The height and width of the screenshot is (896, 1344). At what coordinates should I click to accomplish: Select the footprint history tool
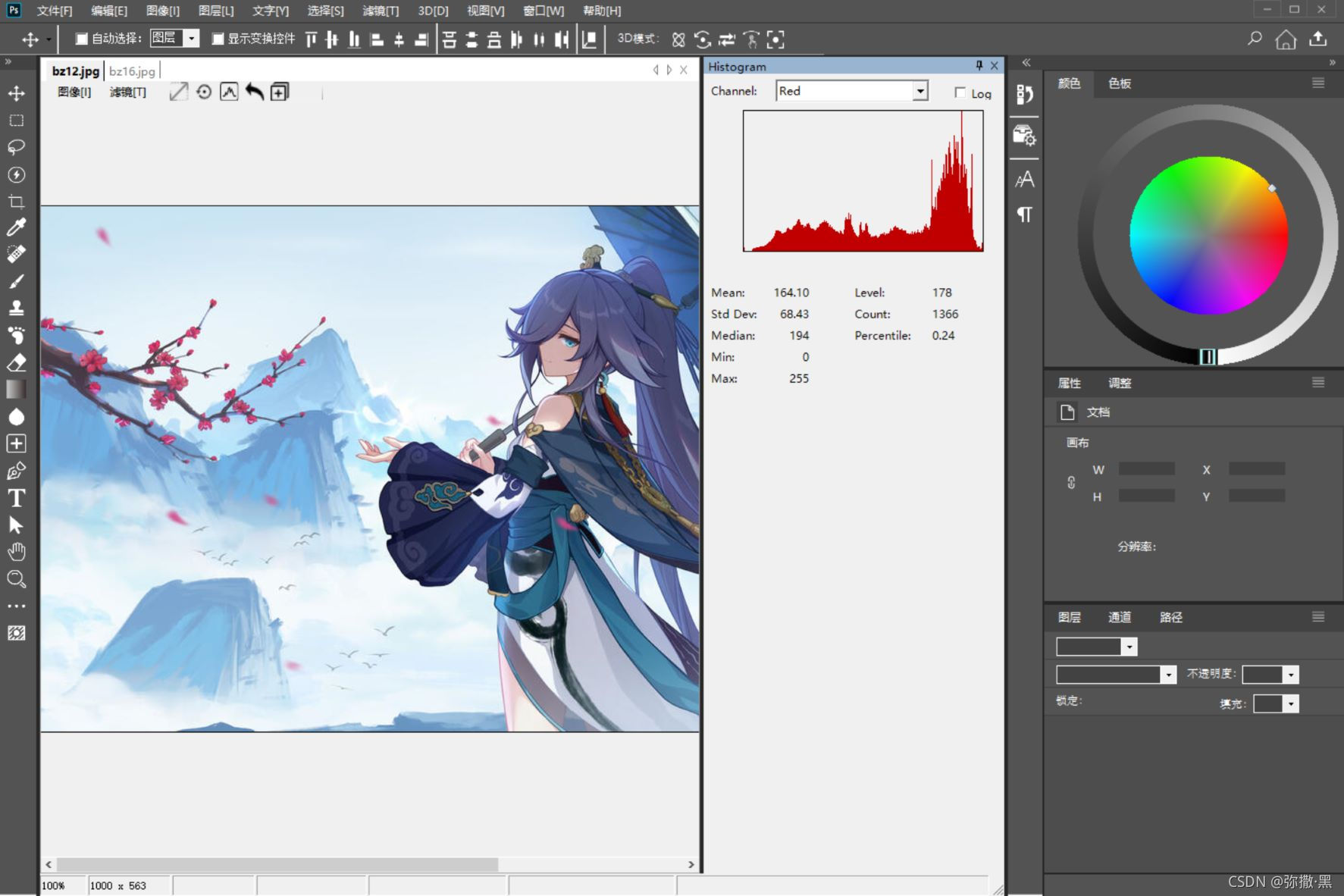click(16, 335)
